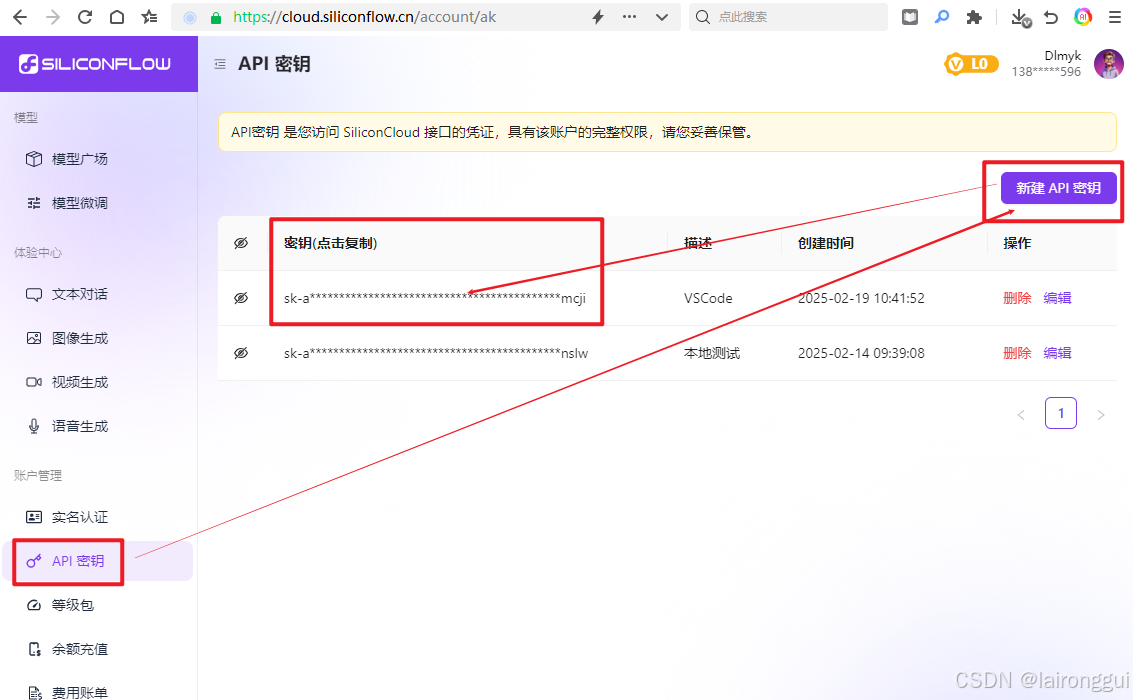Open the reading book icon in toolbar
The height and width of the screenshot is (700, 1133).
click(910, 17)
